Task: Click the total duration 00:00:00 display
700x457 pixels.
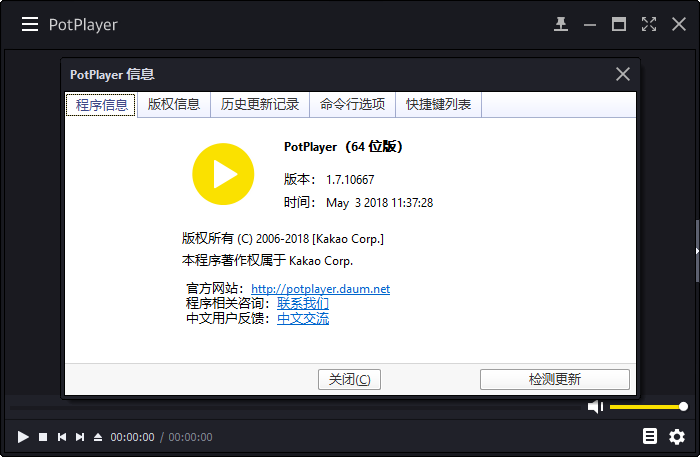Action: (190, 437)
